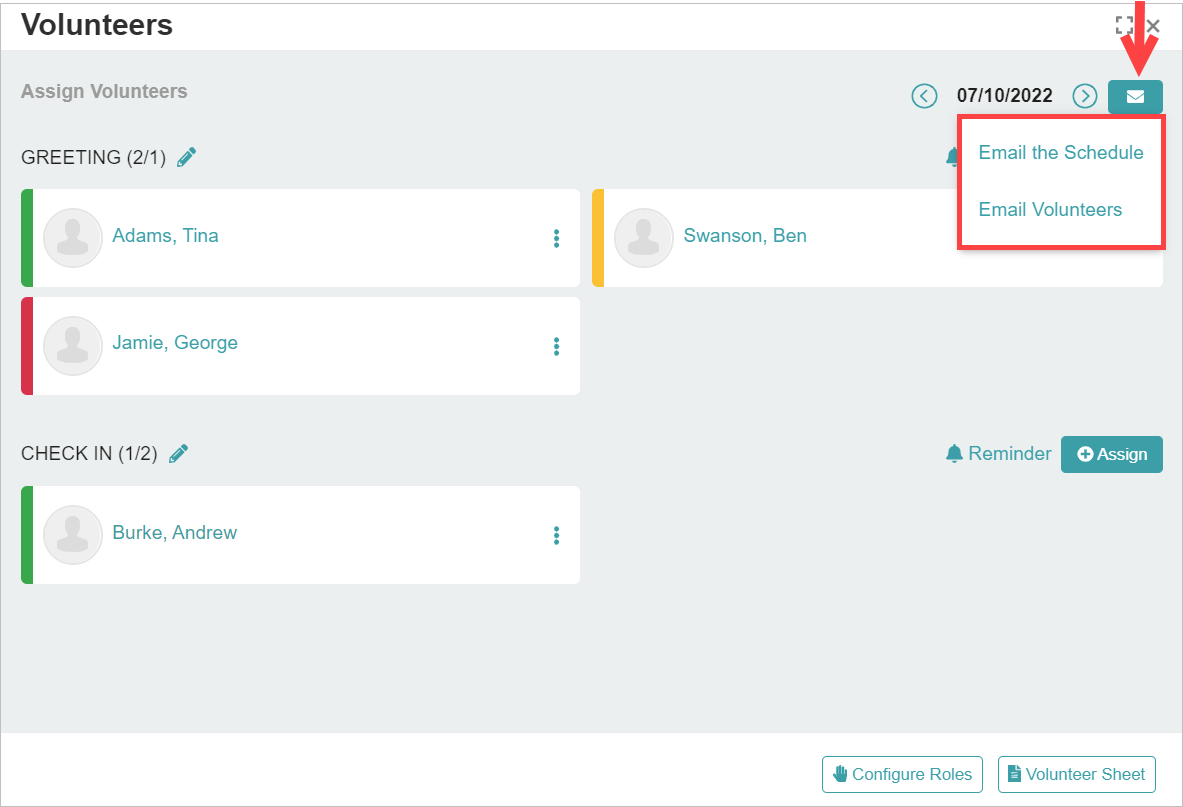The image size is (1183, 807).
Task: Open options menu for Adams, Tina
Action: click(x=556, y=238)
